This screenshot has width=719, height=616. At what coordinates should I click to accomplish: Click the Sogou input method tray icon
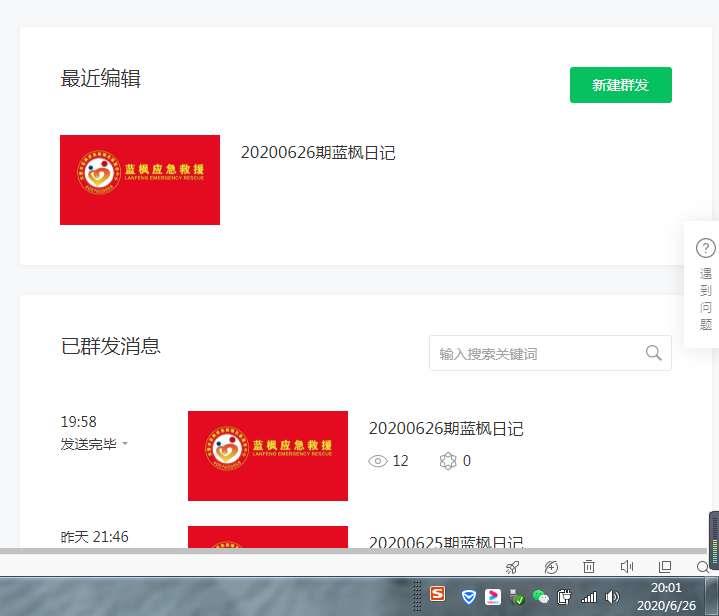point(437,594)
